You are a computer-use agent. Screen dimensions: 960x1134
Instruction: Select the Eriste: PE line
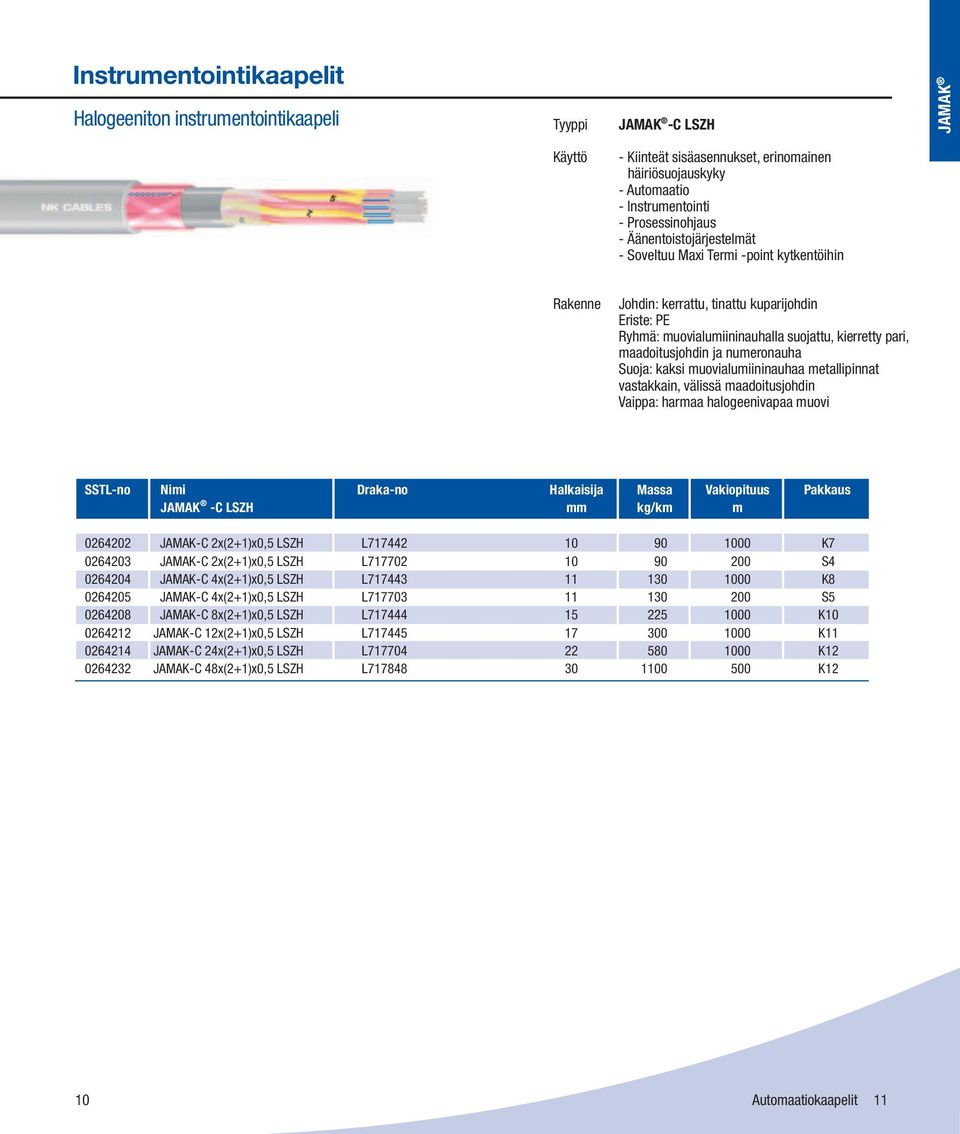pos(644,320)
